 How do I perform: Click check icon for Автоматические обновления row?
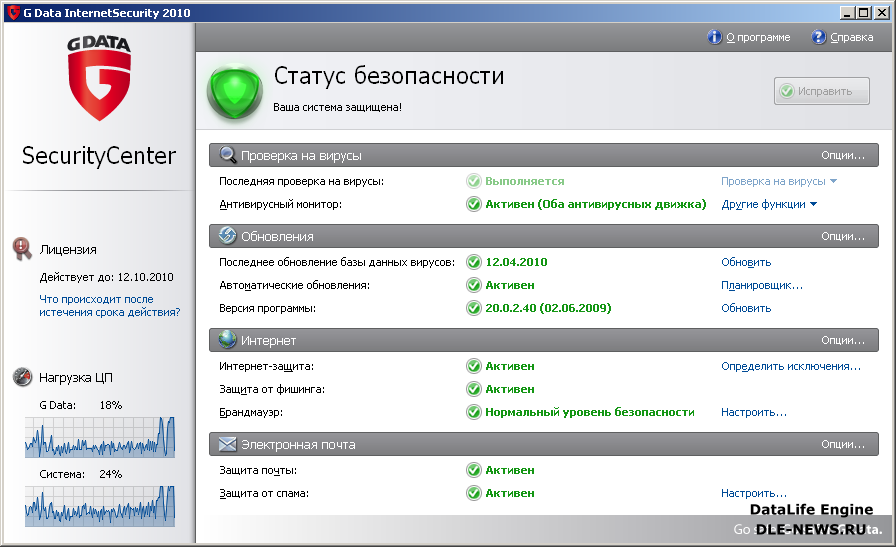(x=474, y=285)
